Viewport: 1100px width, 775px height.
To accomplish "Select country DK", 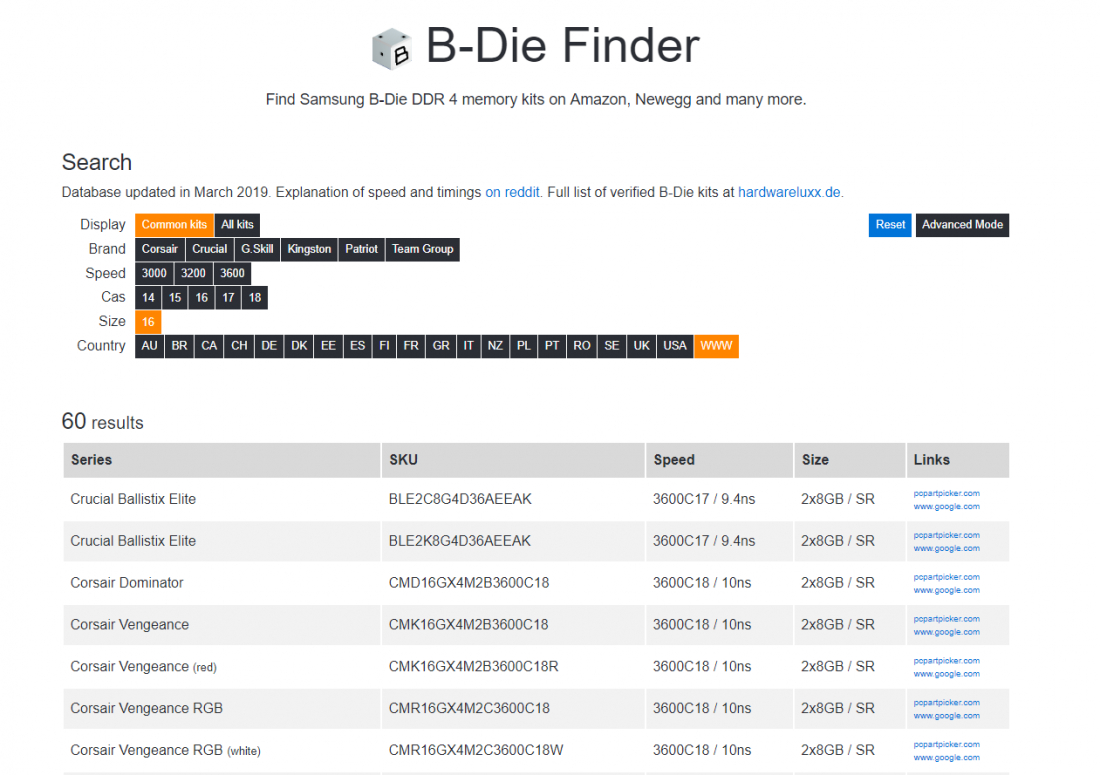I will 300,346.
